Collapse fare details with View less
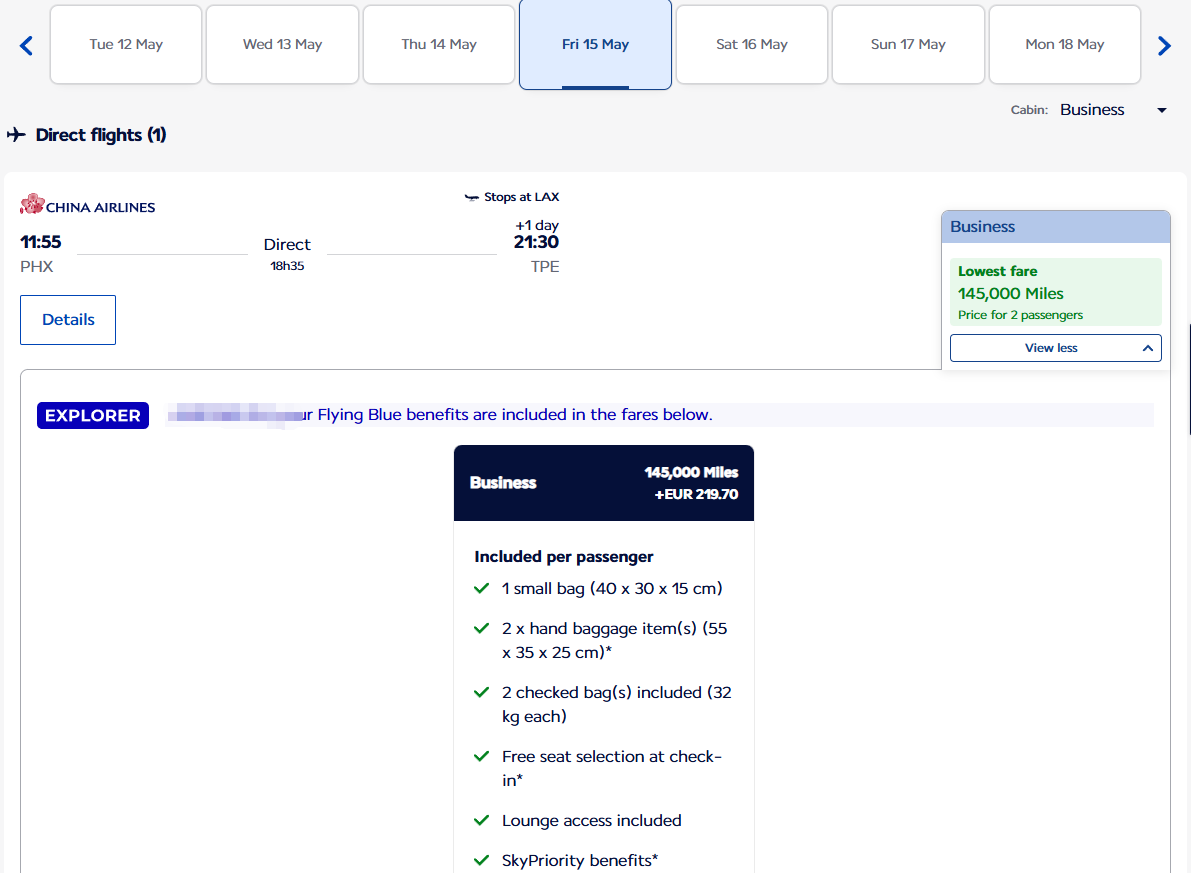The height and width of the screenshot is (873, 1191). [1056, 348]
